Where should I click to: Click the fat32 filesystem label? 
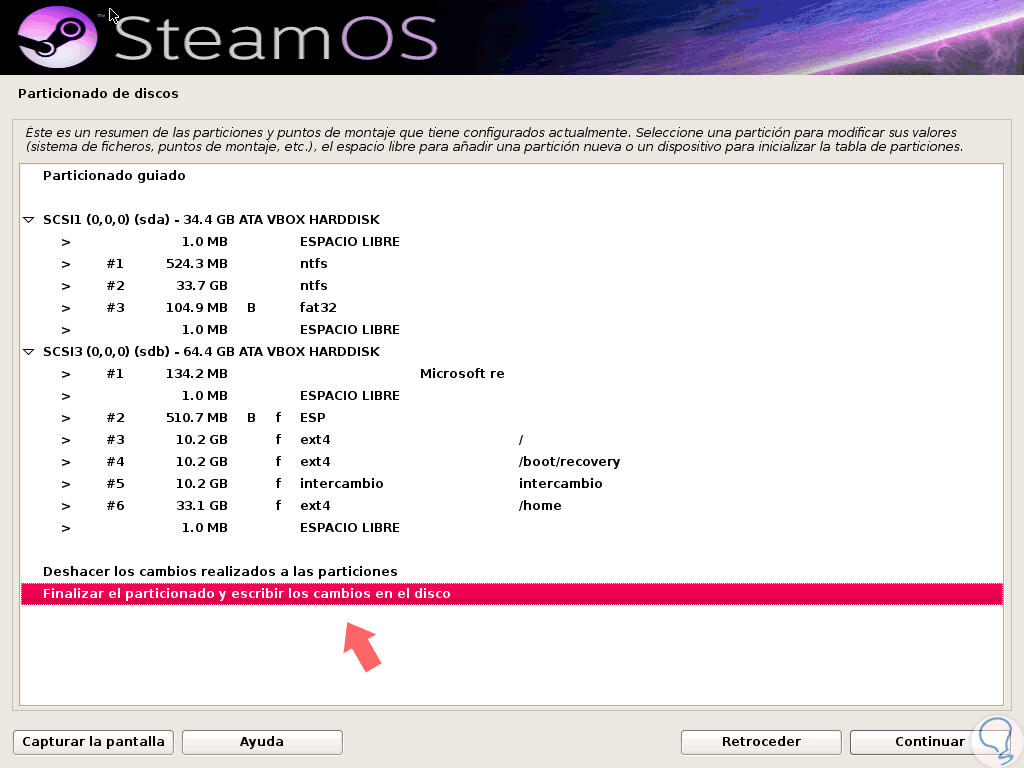[318, 308]
